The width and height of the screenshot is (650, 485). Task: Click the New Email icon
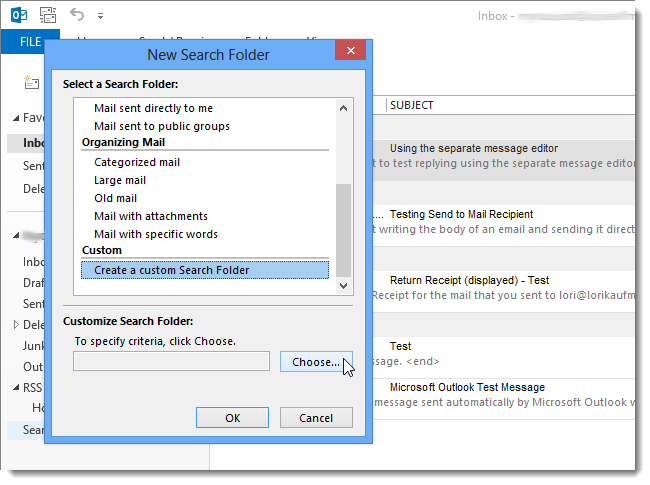pyautogui.click(x=32, y=82)
